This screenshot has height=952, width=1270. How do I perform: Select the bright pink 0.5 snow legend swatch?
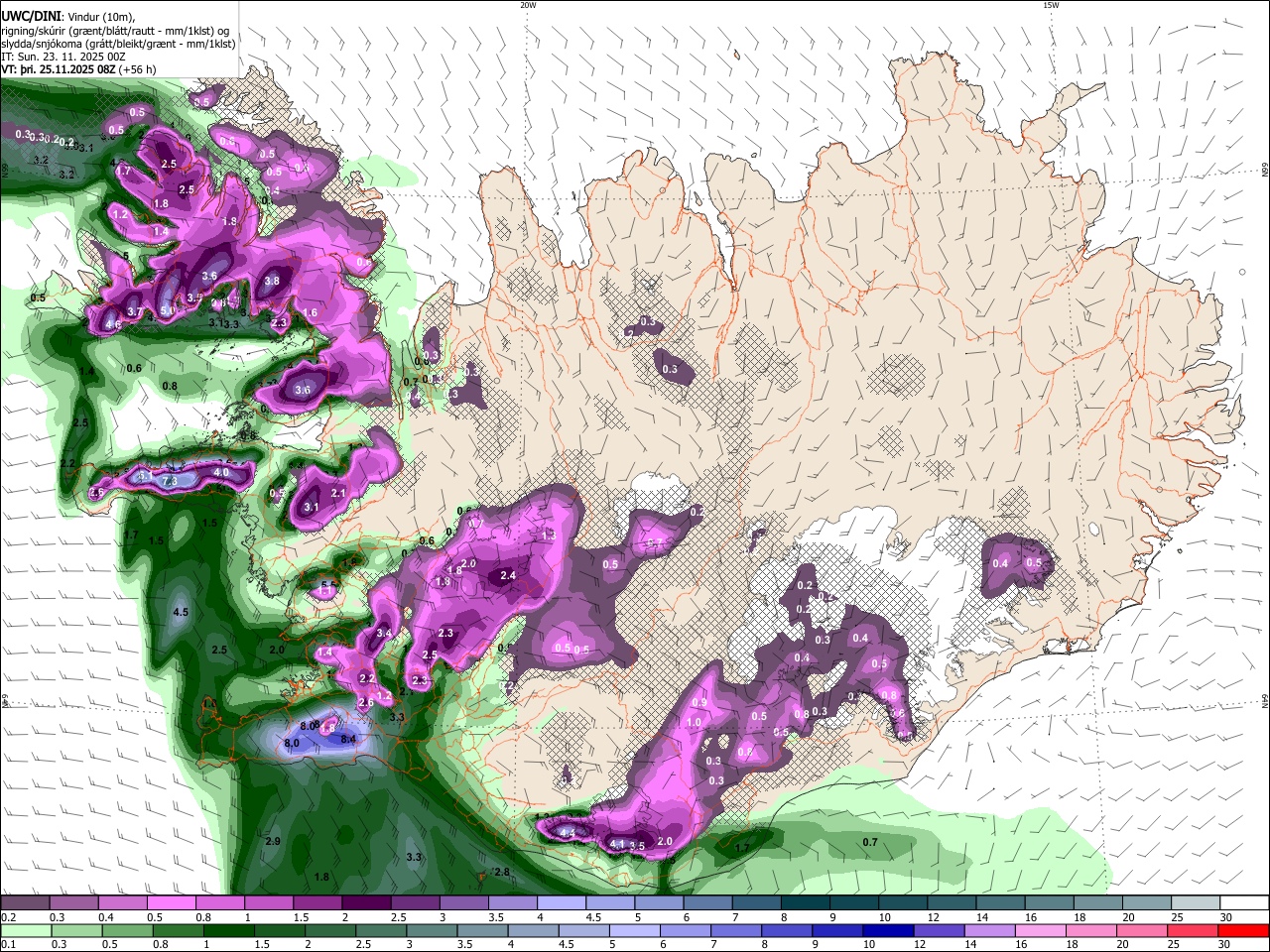(171, 902)
